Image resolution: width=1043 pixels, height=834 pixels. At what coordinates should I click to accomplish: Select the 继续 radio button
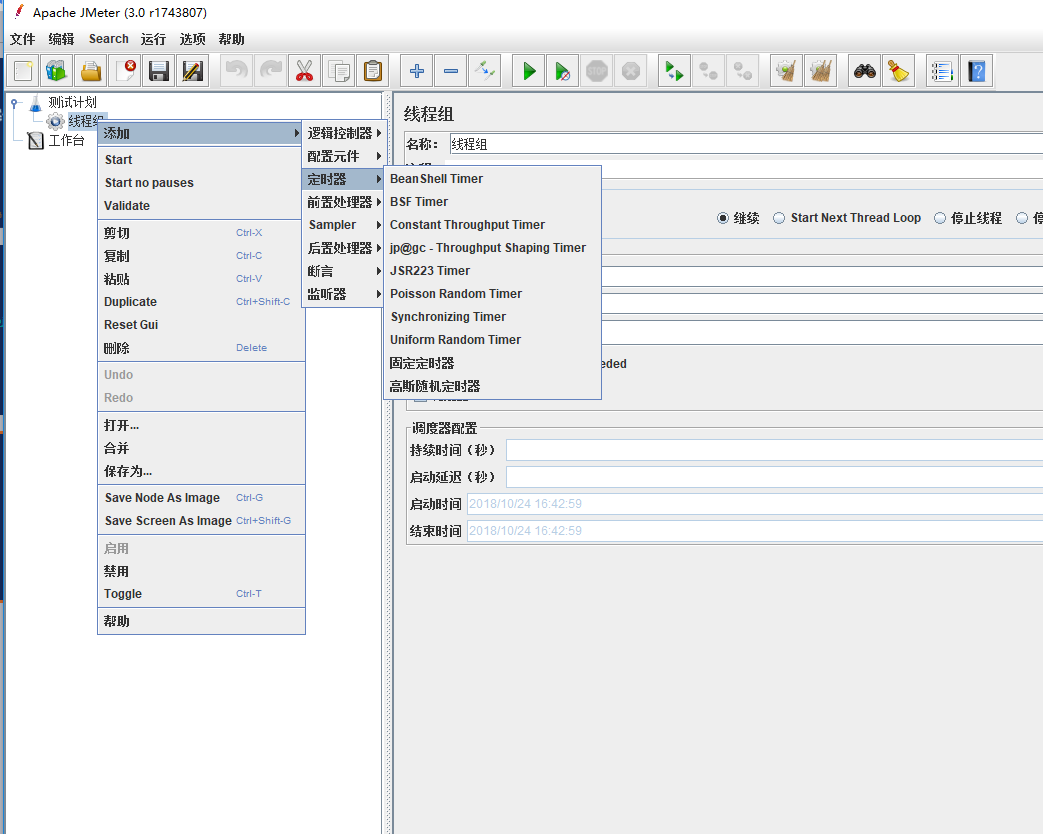tap(722, 218)
